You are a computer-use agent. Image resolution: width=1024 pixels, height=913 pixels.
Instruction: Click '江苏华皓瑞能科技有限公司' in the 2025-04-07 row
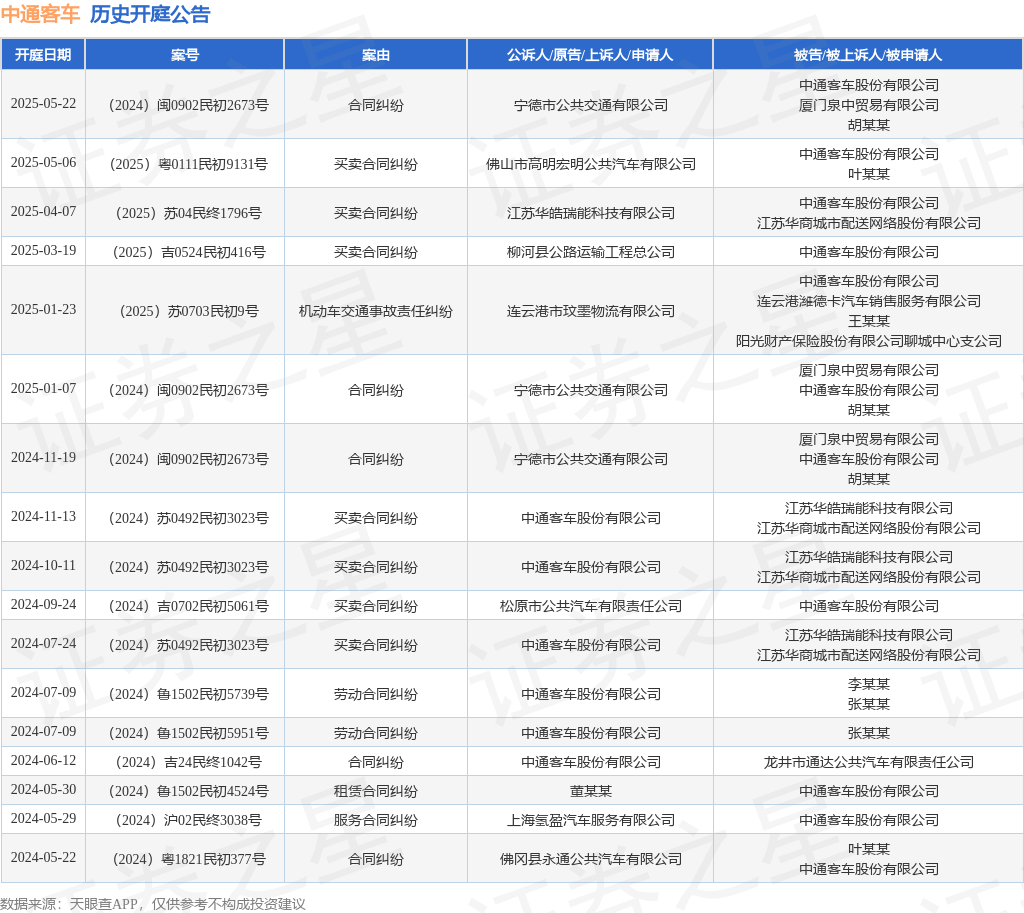tap(590, 213)
